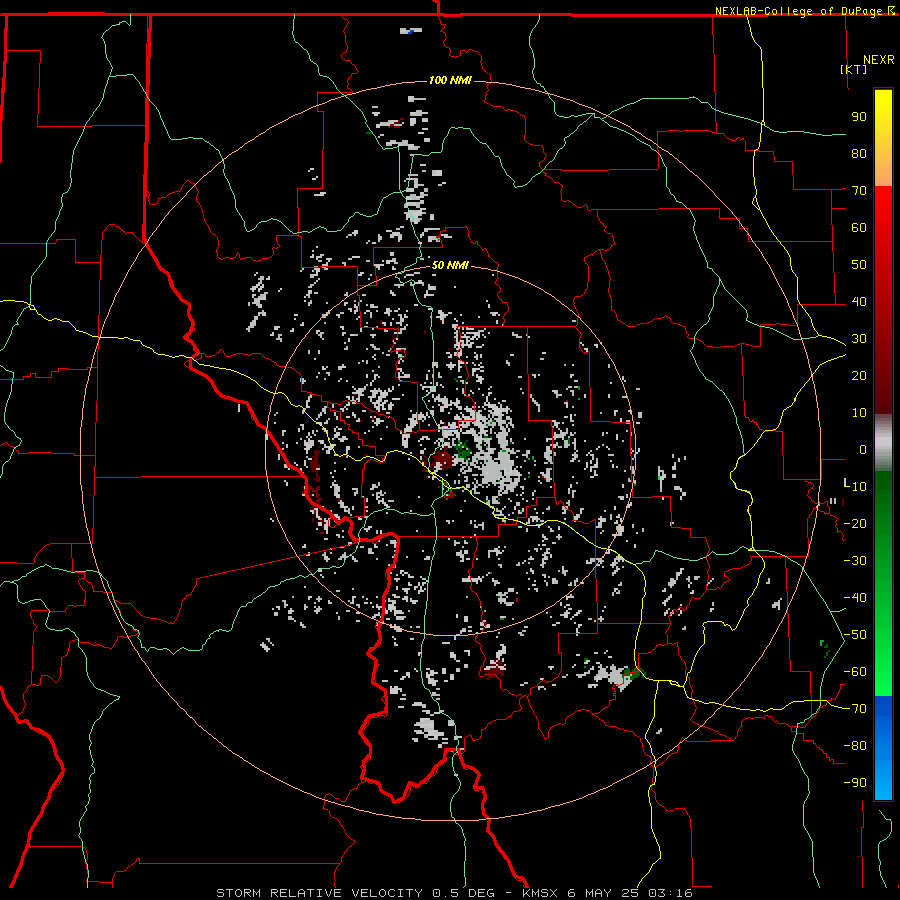This screenshot has height=900, width=900.
Task: Click the 80 value on velocity scale
Action: click(x=859, y=153)
